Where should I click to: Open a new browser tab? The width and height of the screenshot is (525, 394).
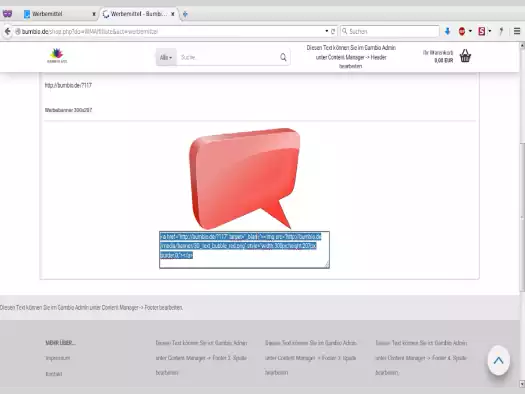[185, 14]
